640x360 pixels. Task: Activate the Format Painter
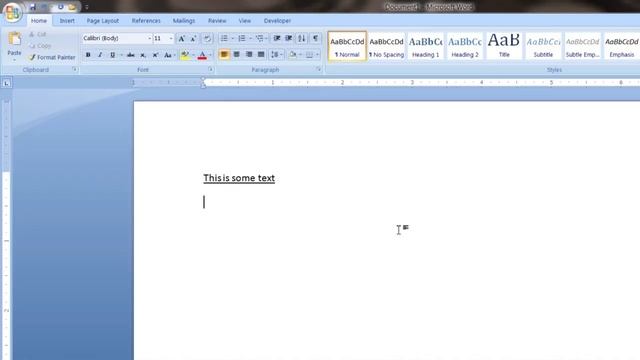click(x=52, y=58)
